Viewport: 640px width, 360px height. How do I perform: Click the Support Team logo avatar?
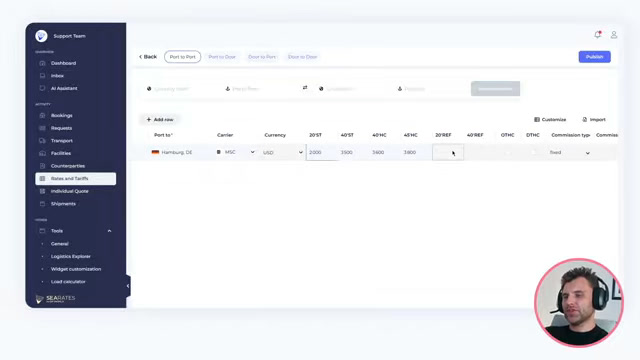[x=41, y=36]
